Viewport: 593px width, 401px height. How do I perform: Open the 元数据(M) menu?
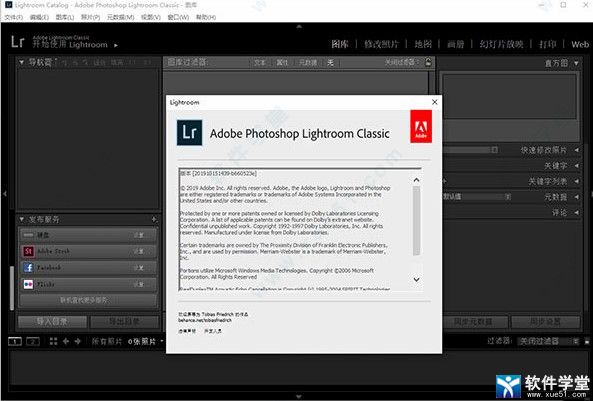pos(120,17)
